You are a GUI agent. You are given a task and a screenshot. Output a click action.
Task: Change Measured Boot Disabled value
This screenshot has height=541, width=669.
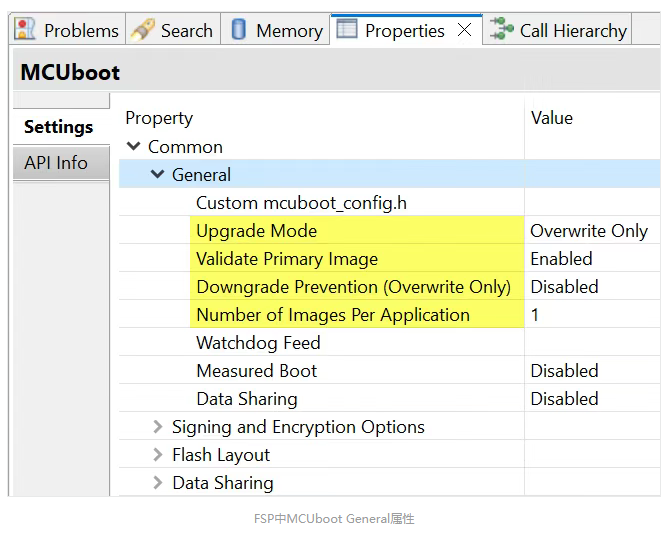pyautogui.click(x=592, y=371)
